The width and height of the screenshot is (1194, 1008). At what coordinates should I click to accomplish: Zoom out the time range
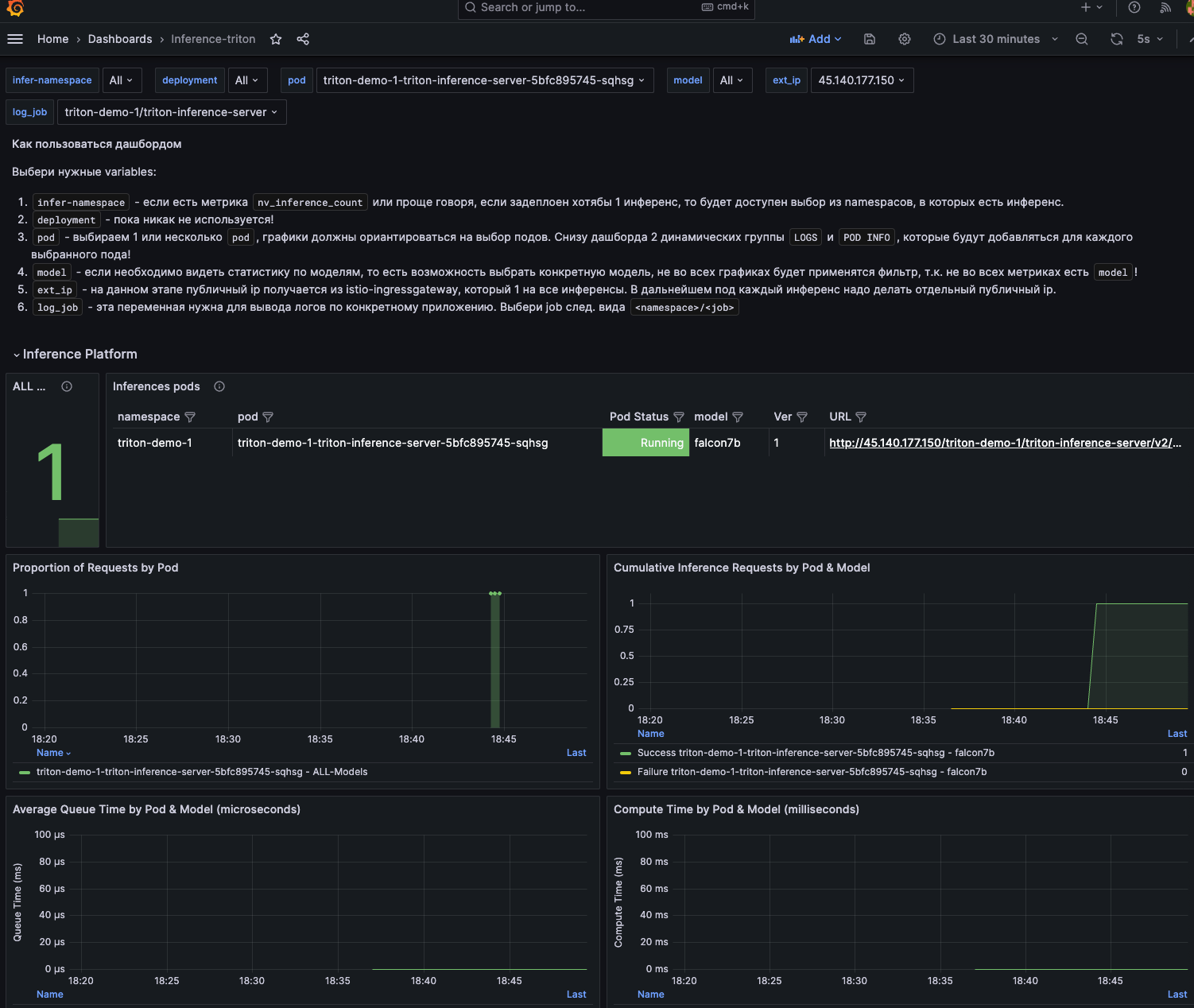pyautogui.click(x=1082, y=39)
